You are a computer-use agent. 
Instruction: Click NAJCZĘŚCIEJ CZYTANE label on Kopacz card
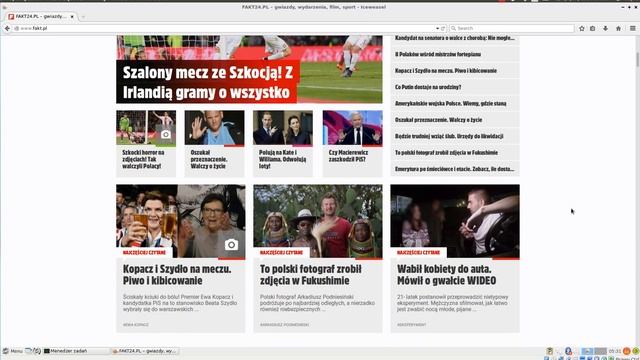click(144, 253)
